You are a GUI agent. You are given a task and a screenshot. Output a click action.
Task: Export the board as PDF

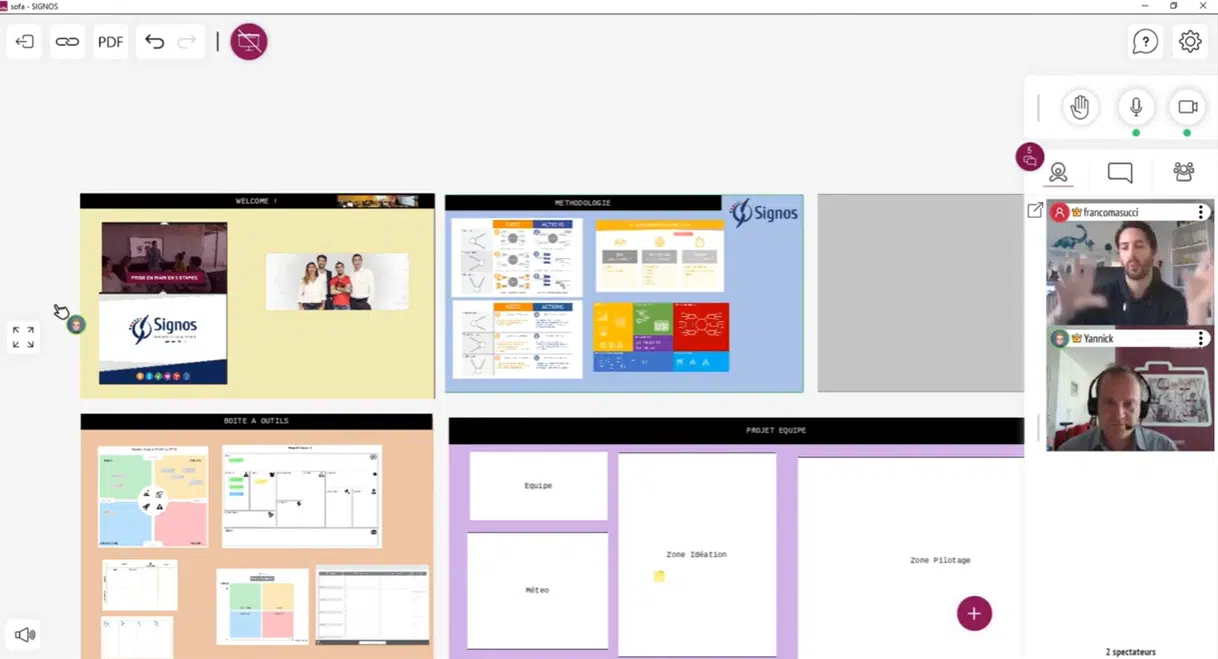click(x=110, y=42)
